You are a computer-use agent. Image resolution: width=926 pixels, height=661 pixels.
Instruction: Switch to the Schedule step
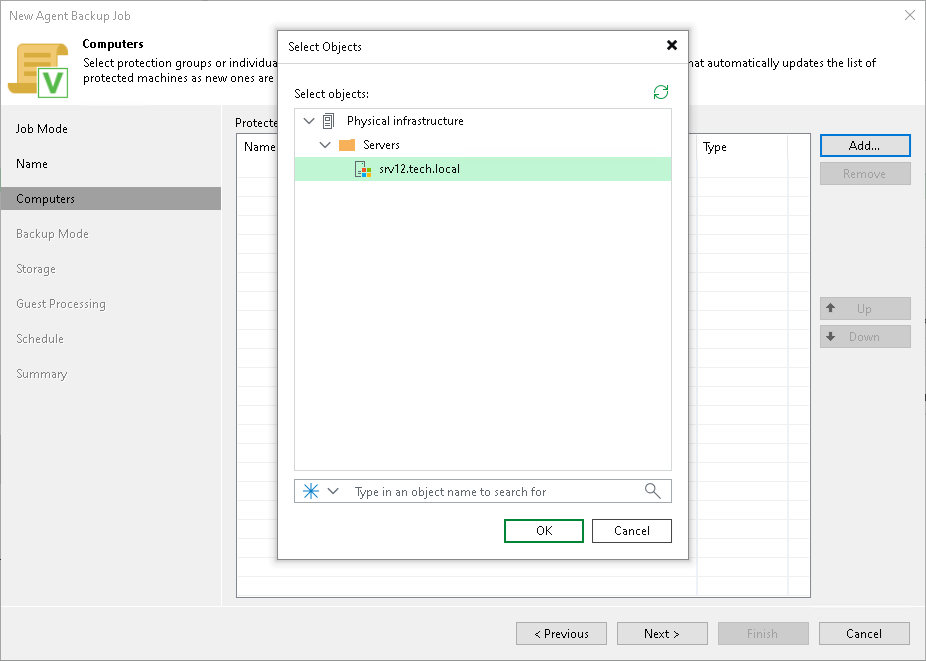40,338
